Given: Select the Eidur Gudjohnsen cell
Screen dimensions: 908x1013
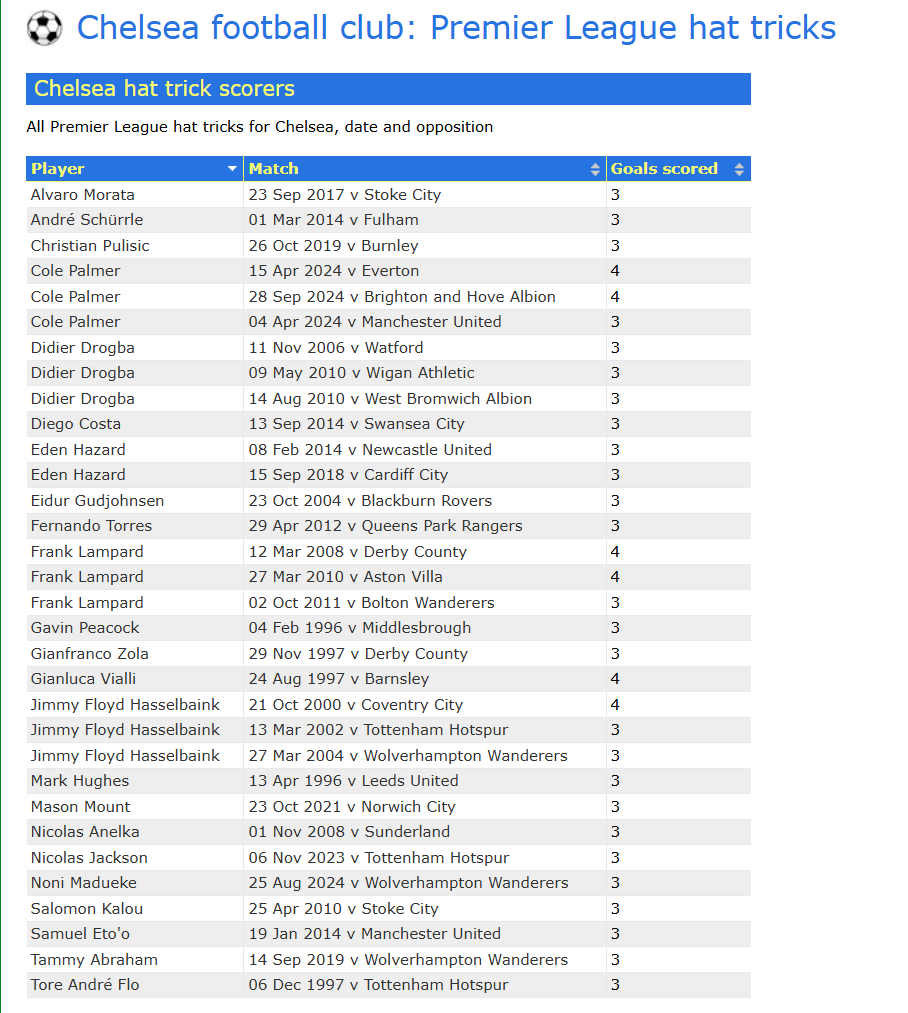Looking at the screenshot, I should pyautogui.click(x=134, y=501).
